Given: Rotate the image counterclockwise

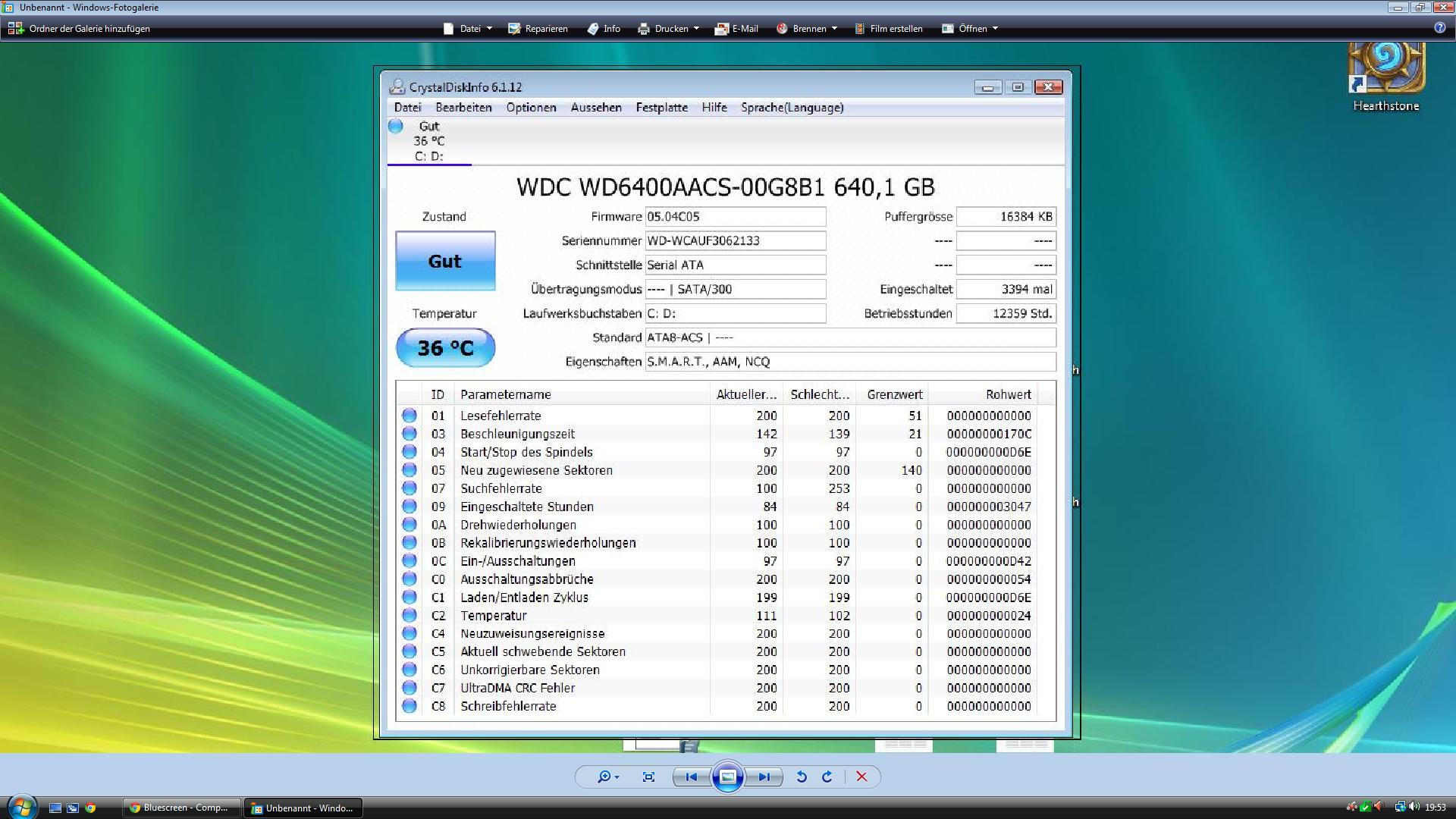Looking at the screenshot, I should [x=802, y=777].
